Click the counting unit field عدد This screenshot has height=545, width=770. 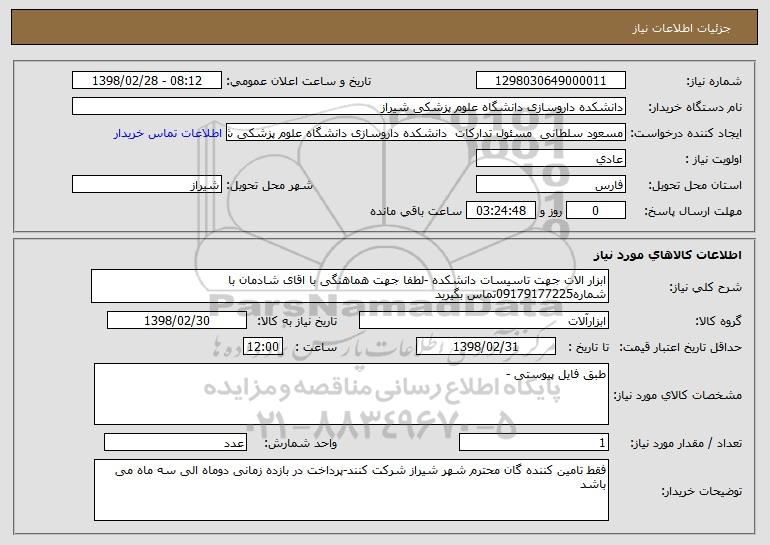[175, 442]
